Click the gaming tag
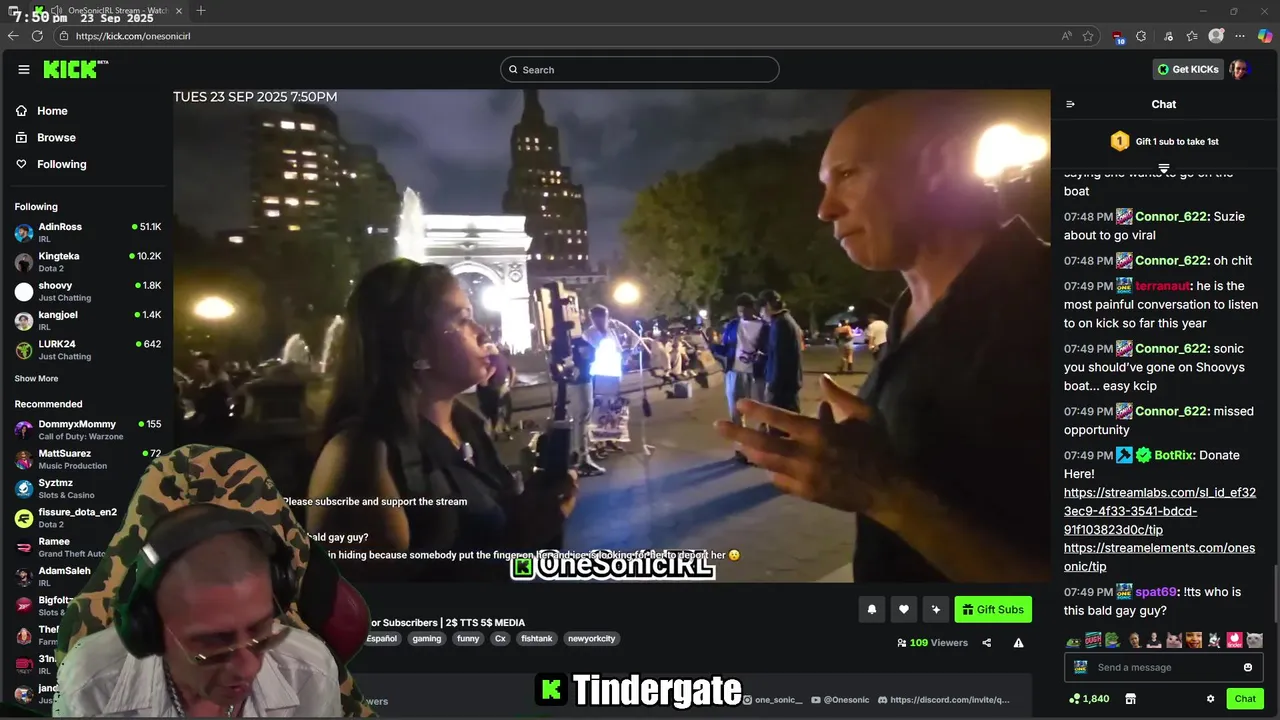1280x720 pixels. [427, 638]
